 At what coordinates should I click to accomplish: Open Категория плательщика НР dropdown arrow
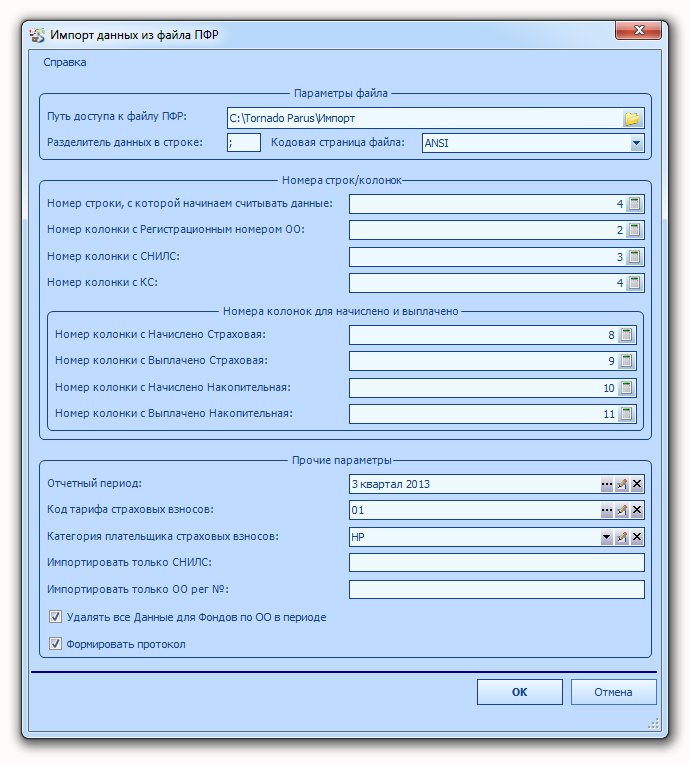(x=606, y=537)
